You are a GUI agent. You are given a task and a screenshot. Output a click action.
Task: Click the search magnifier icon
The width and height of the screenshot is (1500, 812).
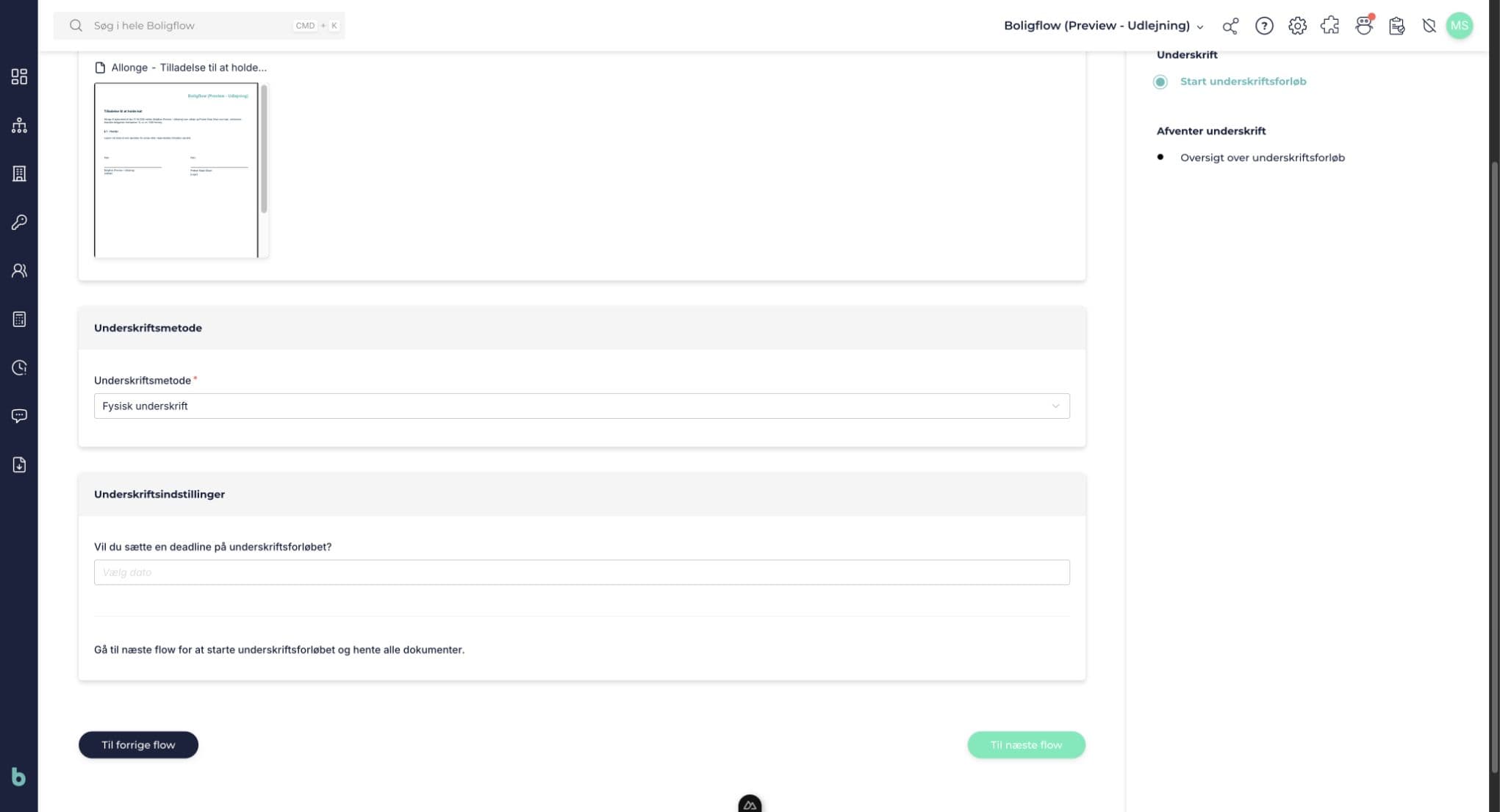point(76,26)
